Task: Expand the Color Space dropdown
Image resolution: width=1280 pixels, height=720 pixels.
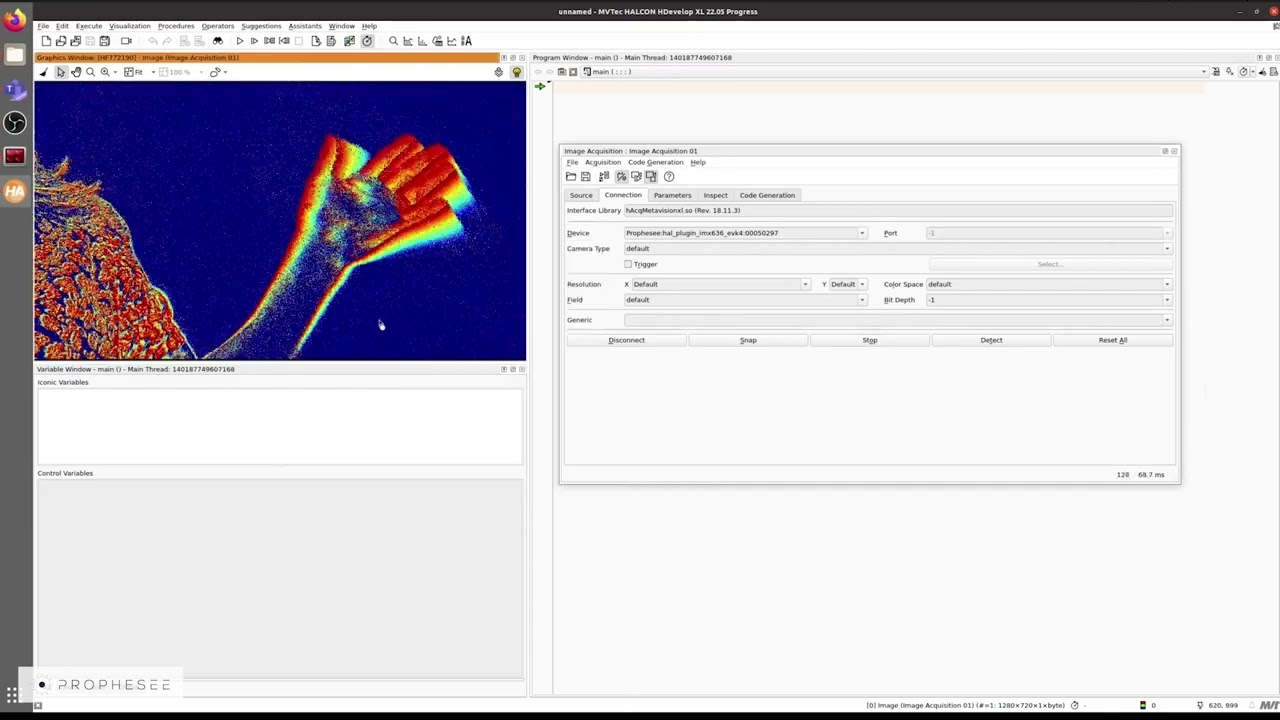Action: [x=1049, y=284]
